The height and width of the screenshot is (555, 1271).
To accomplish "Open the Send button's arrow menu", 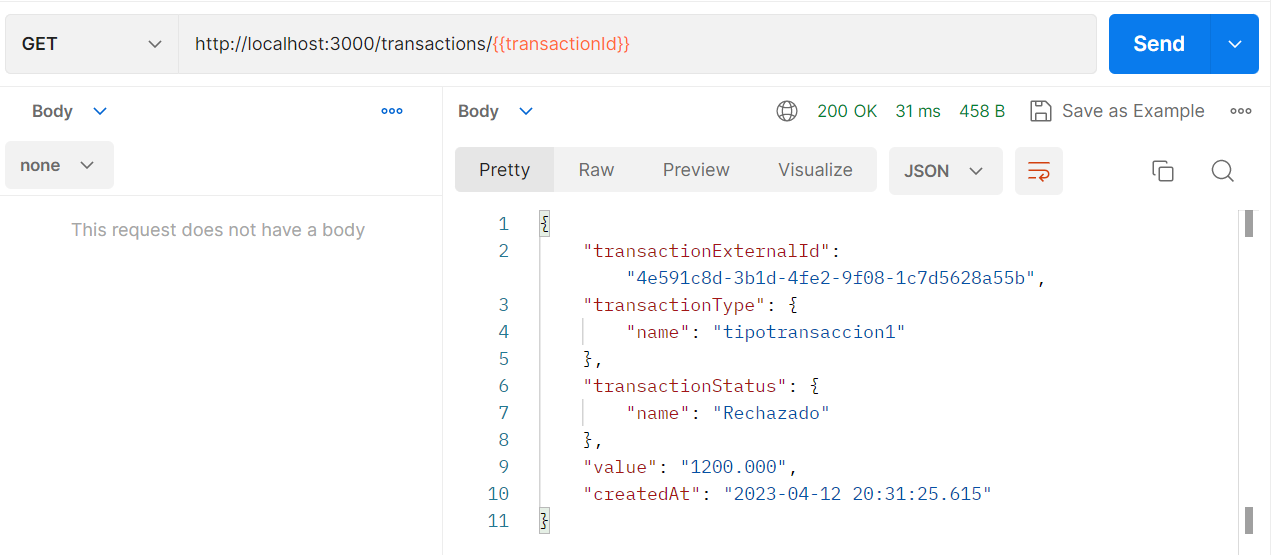I will (1235, 44).
